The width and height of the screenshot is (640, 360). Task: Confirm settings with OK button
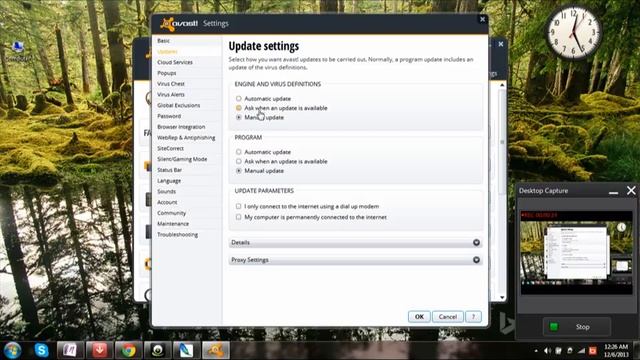click(x=419, y=317)
